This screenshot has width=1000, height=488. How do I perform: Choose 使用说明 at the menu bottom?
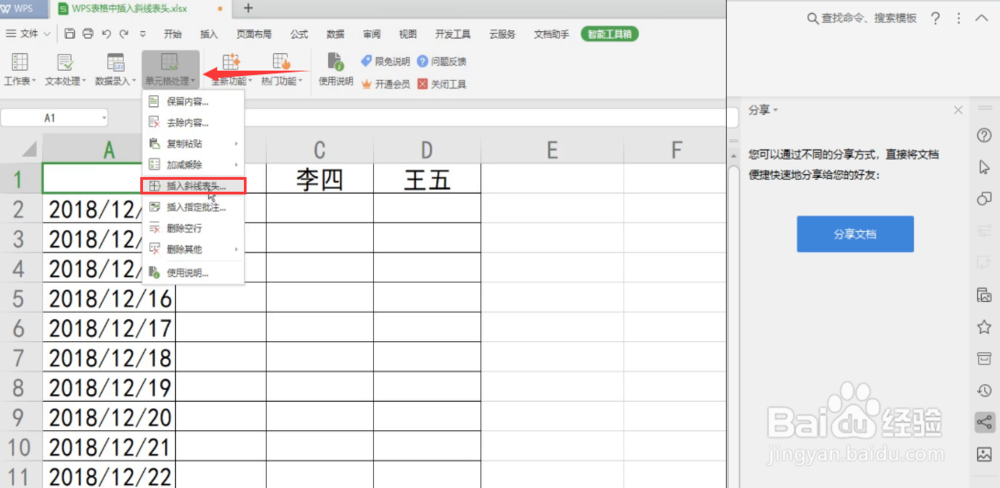(193, 273)
